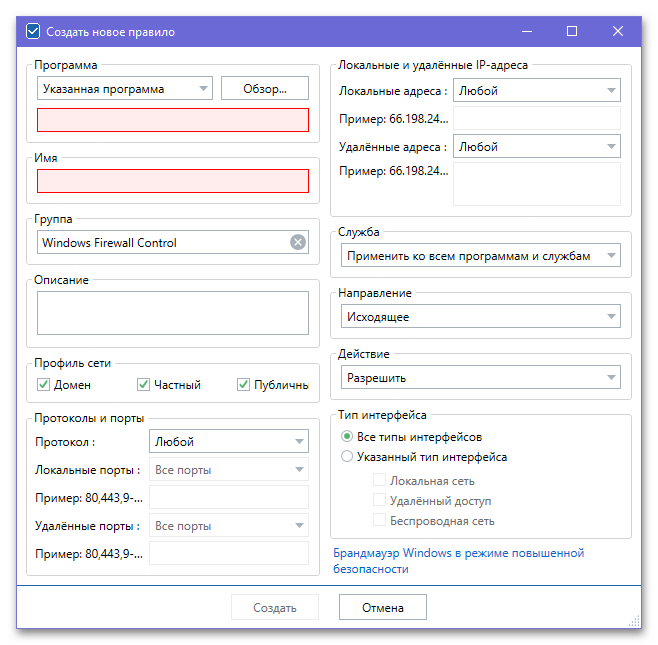The width and height of the screenshot is (658, 645).
Task: Click the remote addresses example text box
Action: coord(537,184)
